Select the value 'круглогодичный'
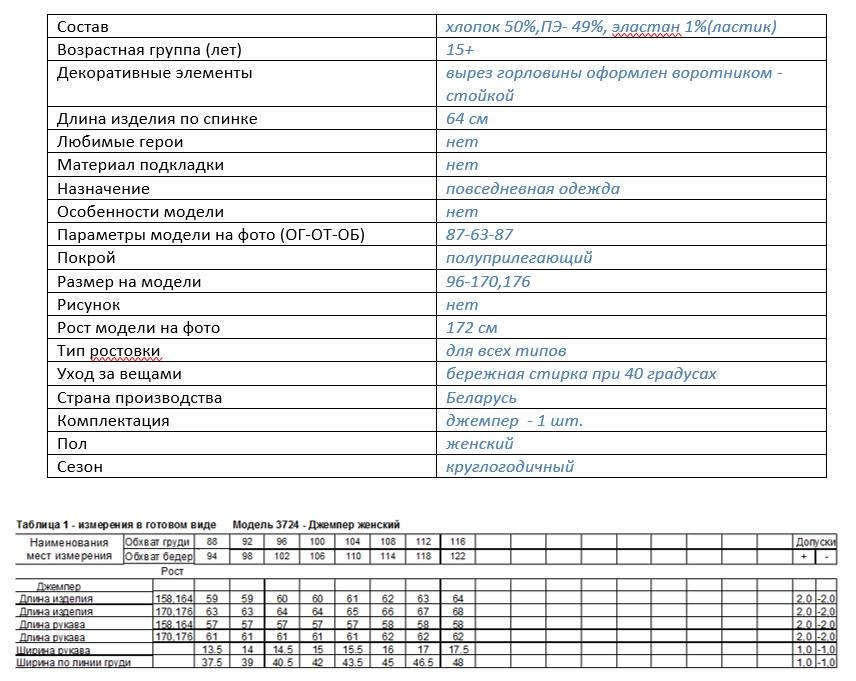856x681 pixels. (x=509, y=467)
